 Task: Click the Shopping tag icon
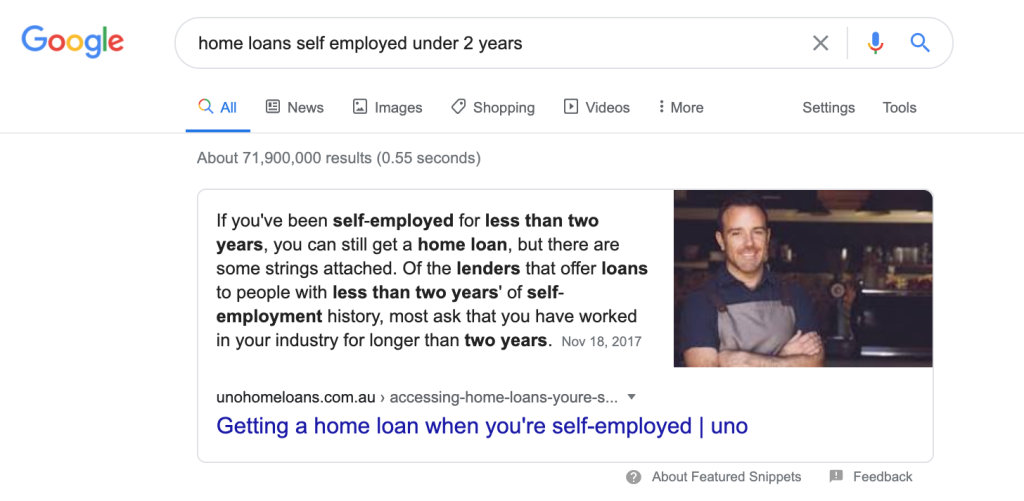(458, 106)
